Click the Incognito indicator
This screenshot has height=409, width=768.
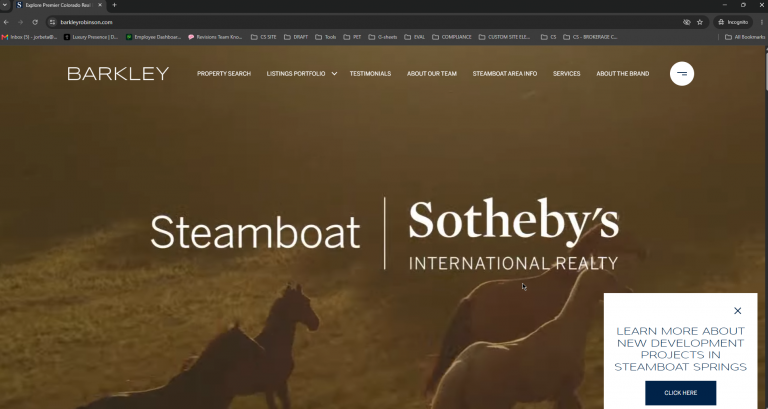(733, 22)
